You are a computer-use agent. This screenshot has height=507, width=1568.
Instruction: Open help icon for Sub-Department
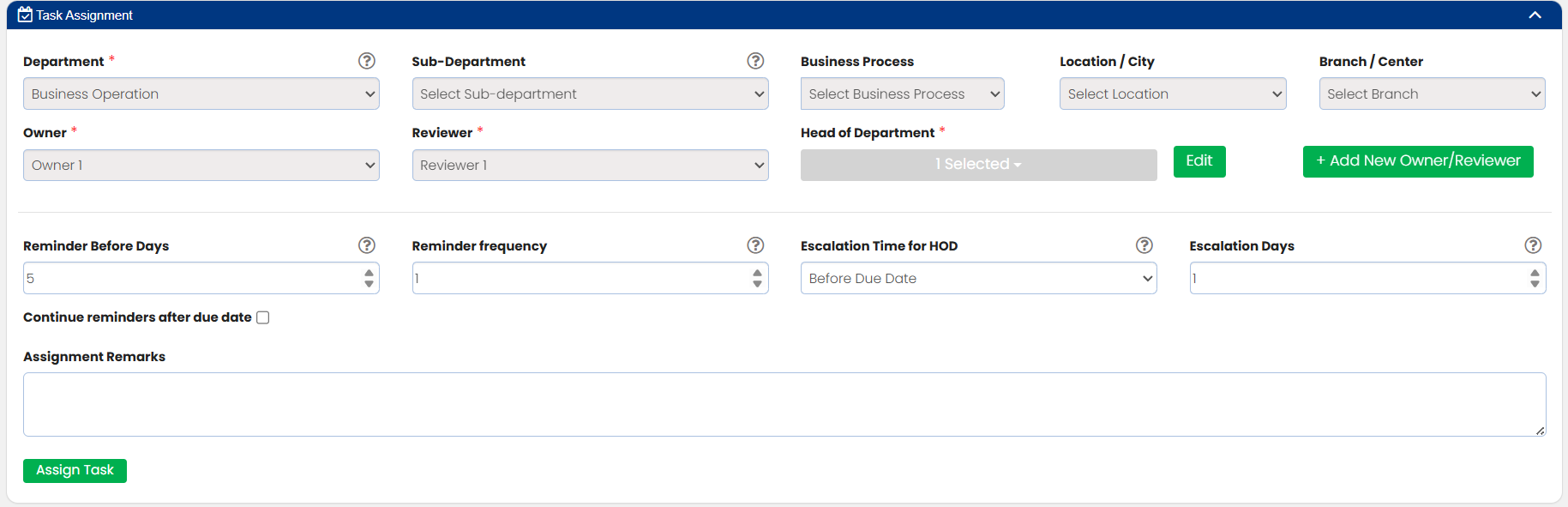point(755,61)
